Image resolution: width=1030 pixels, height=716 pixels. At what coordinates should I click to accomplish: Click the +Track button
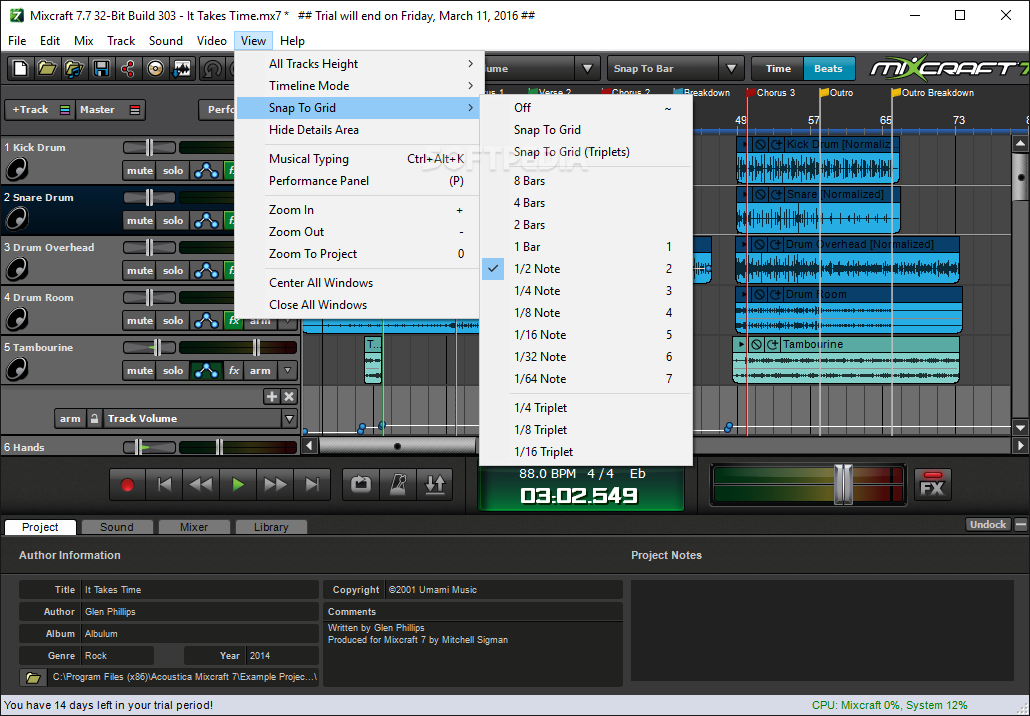coord(39,110)
